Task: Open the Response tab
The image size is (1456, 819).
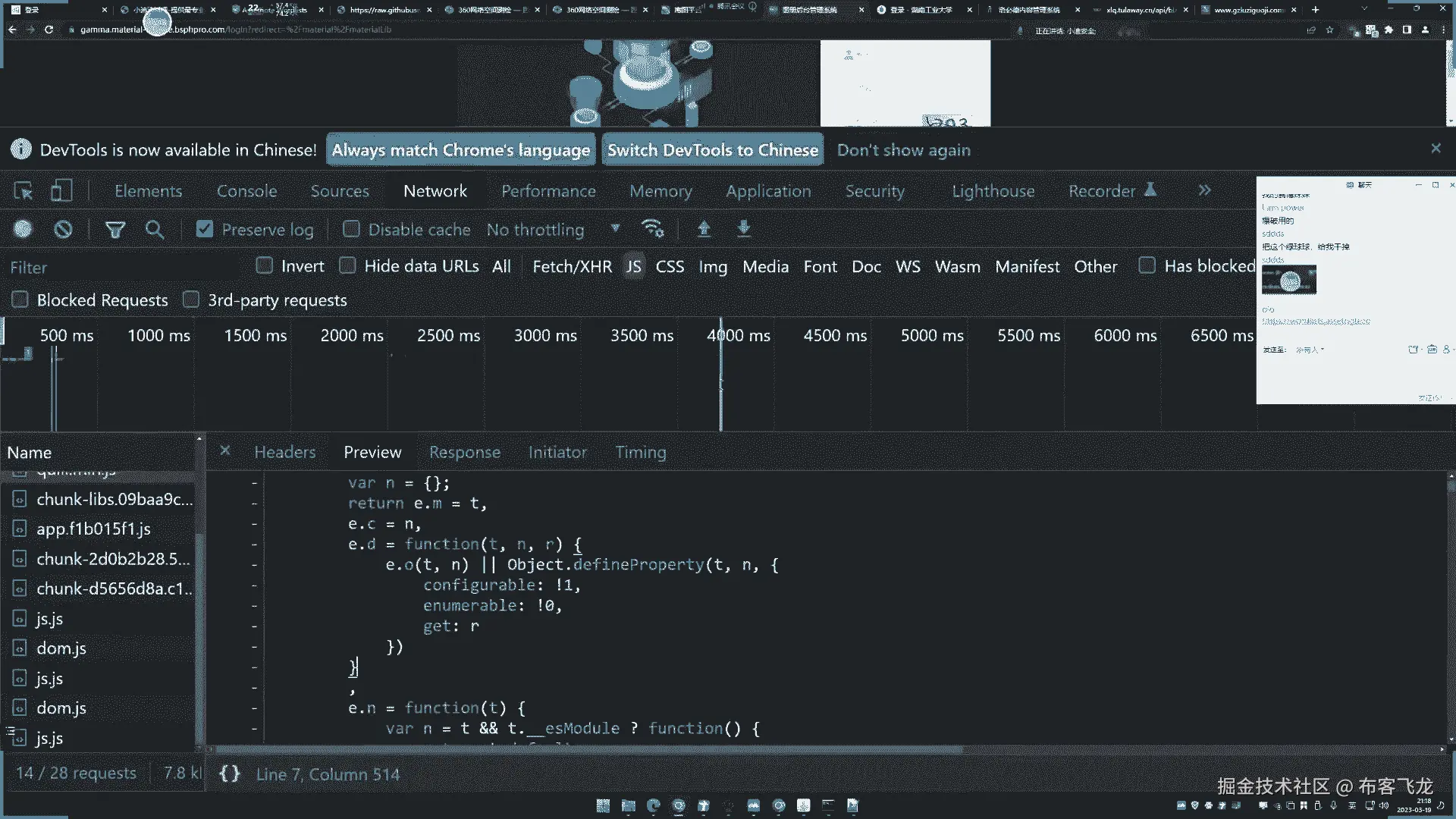Action: 464,452
